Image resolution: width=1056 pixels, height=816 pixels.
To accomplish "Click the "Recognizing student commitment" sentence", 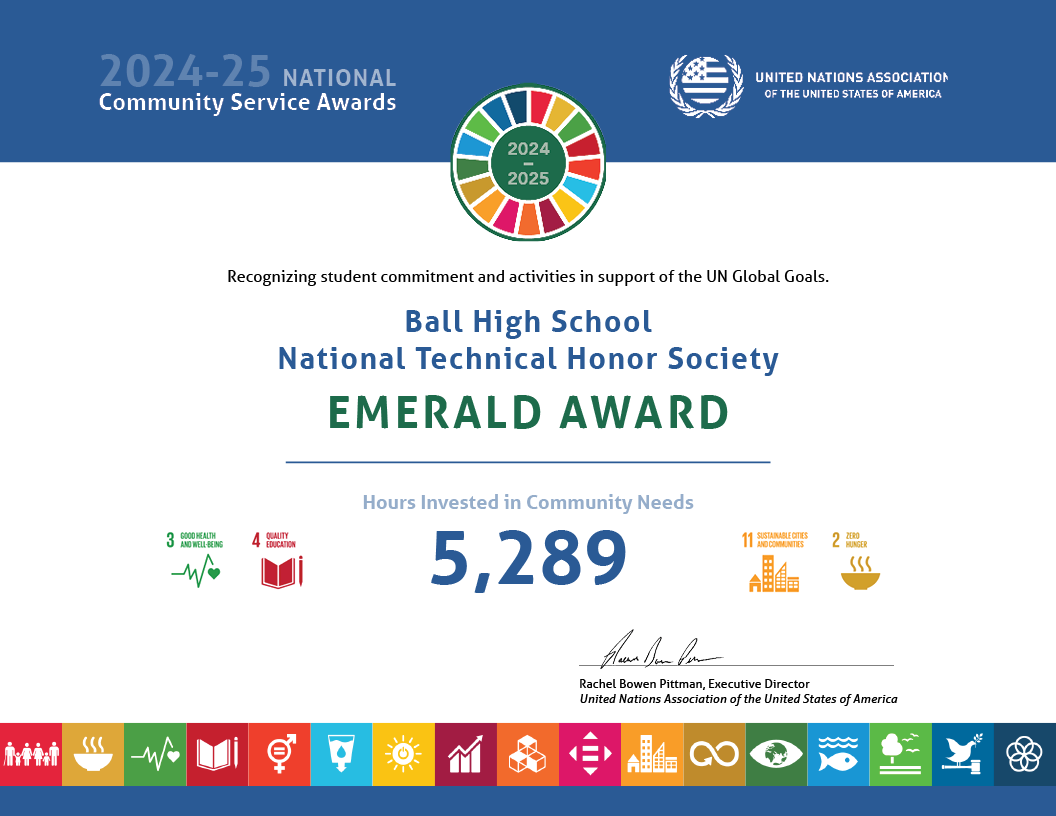I will [528, 277].
